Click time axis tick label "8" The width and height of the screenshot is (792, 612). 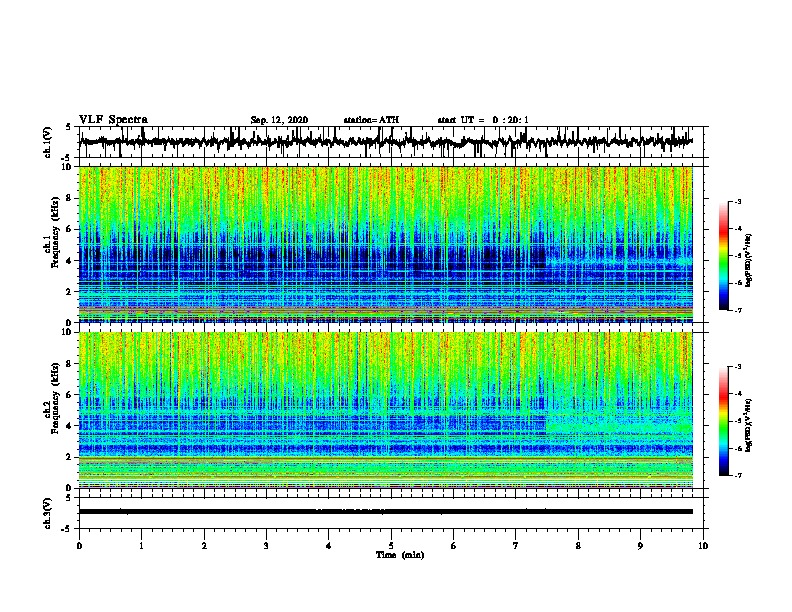coord(578,546)
